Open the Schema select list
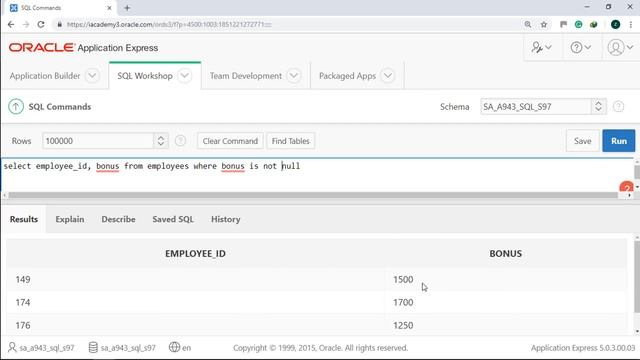The width and height of the screenshot is (640, 360). [543, 107]
